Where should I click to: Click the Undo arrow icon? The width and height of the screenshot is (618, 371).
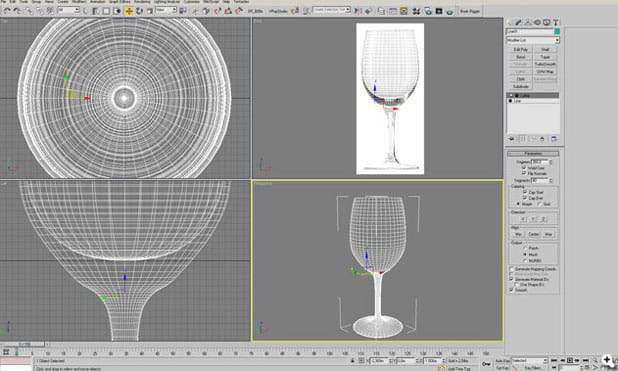pos(7,11)
